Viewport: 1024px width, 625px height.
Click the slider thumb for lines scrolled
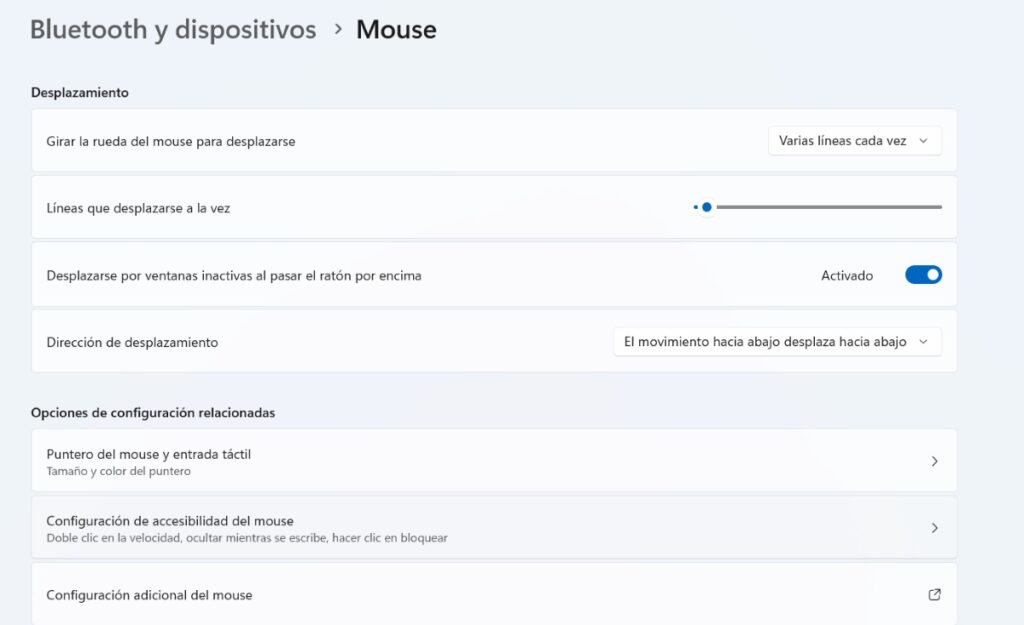pos(706,207)
